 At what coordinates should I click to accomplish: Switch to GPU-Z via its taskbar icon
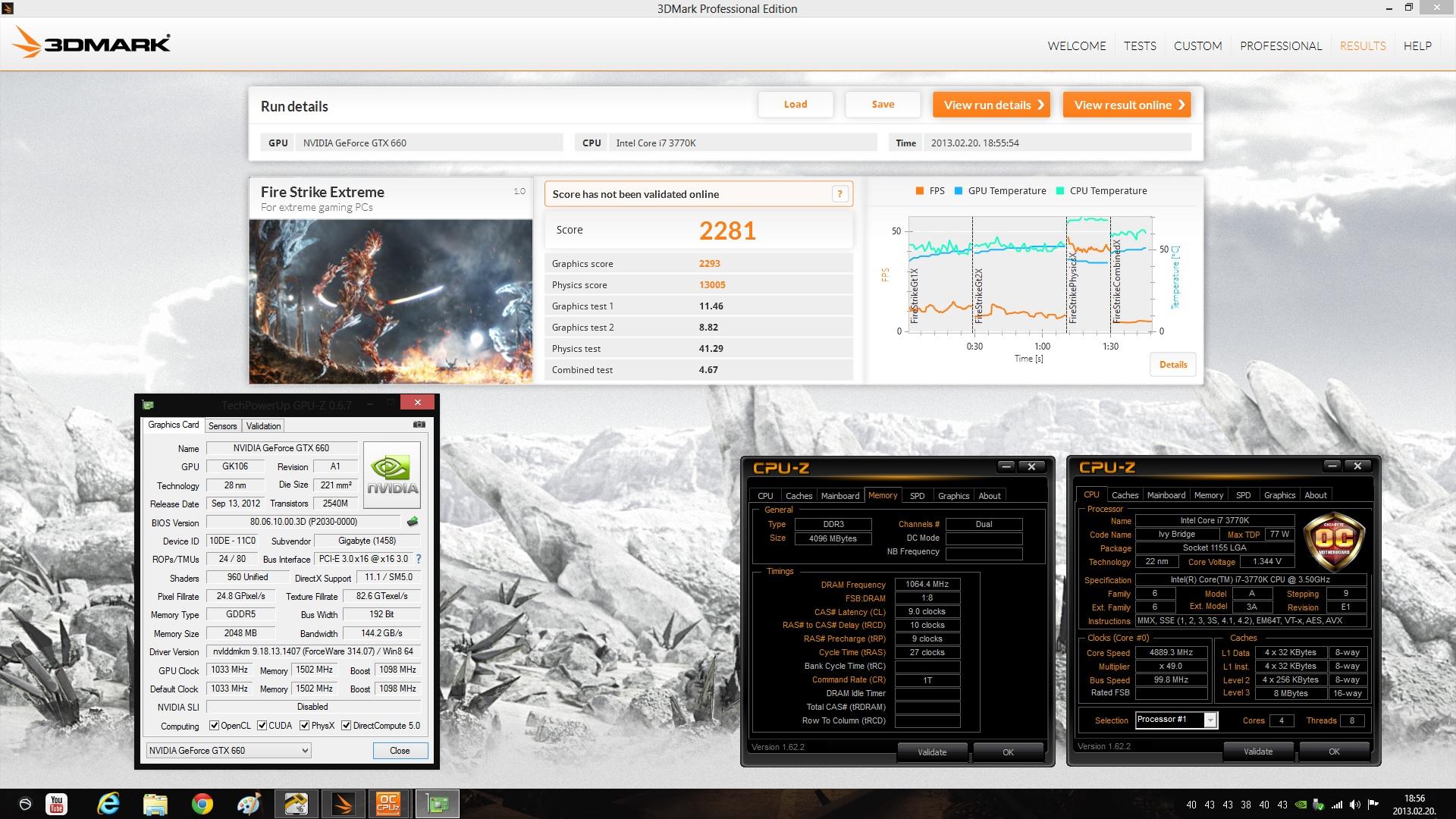click(437, 804)
